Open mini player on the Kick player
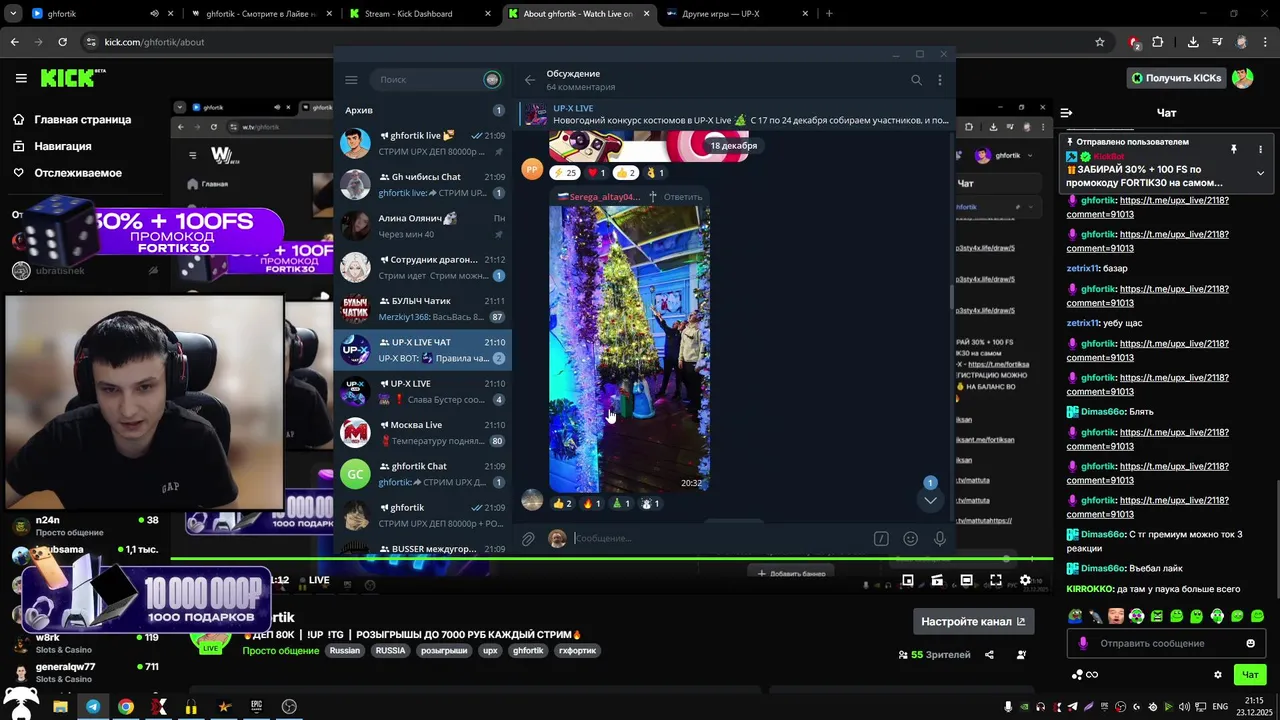This screenshot has height=720, width=1280. (908, 580)
